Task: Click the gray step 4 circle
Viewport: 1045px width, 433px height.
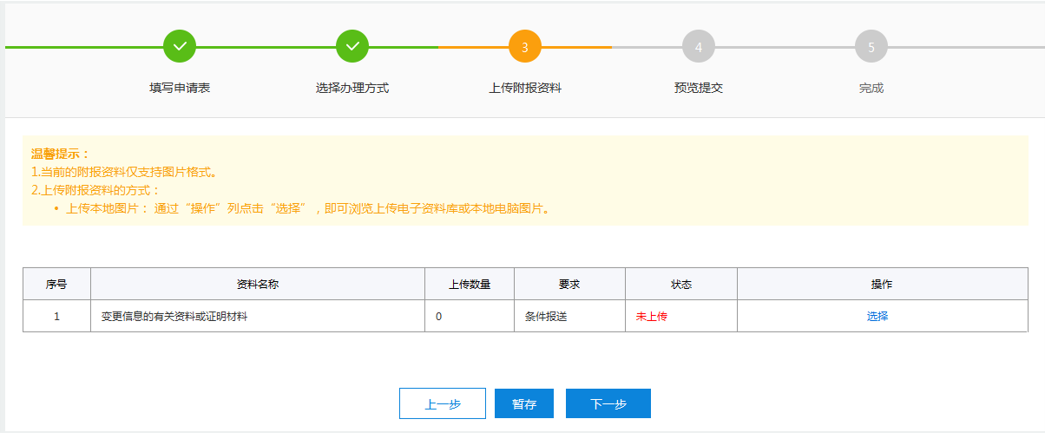Action: point(698,47)
